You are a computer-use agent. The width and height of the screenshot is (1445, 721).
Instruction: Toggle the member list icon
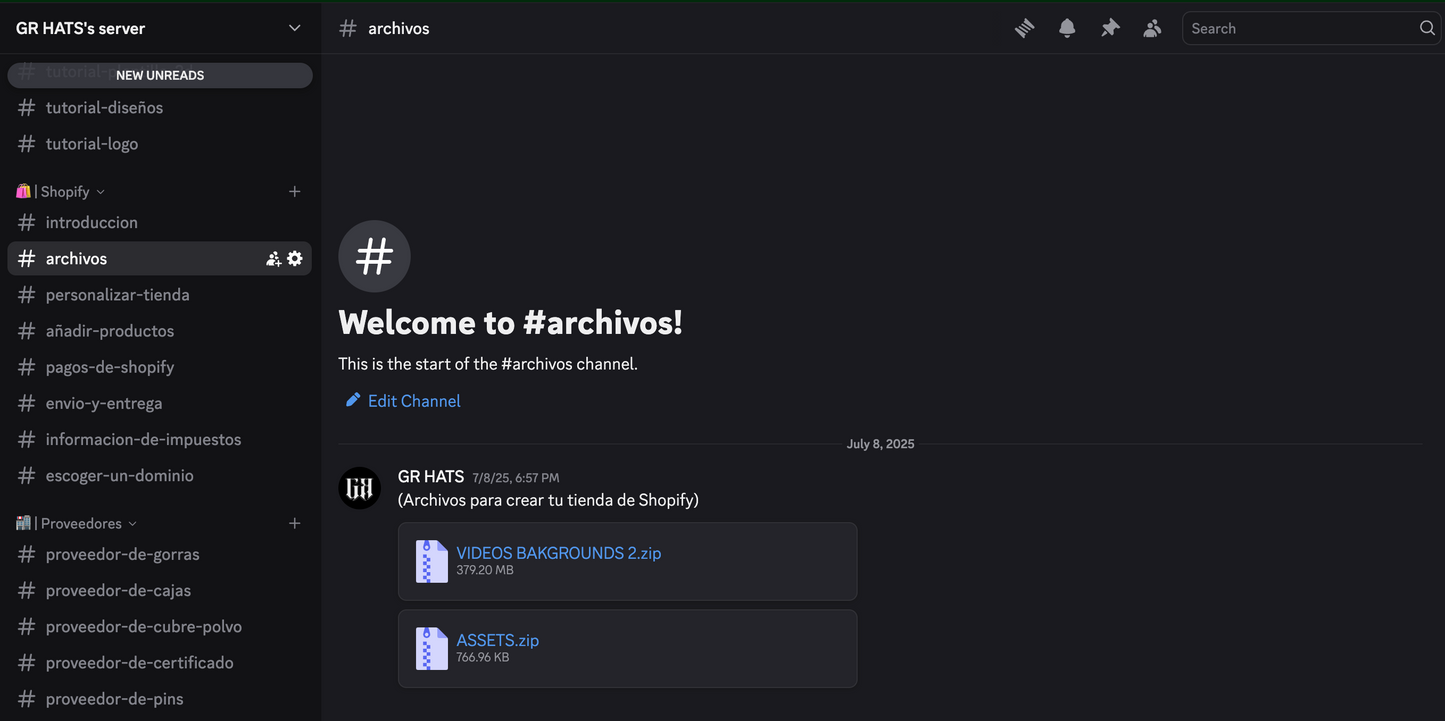click(1152, 29)
